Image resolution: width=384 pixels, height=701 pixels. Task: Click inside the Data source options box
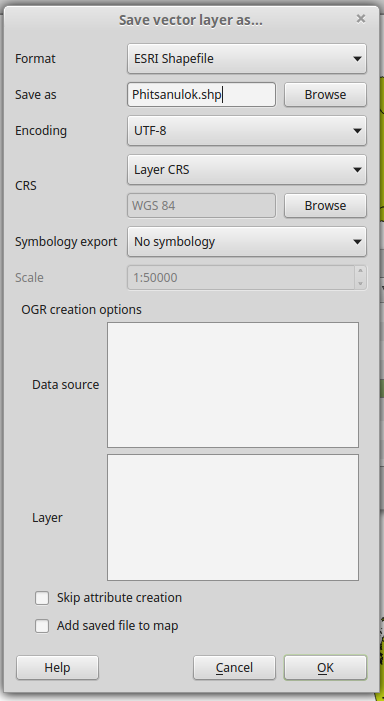(233, 385)
